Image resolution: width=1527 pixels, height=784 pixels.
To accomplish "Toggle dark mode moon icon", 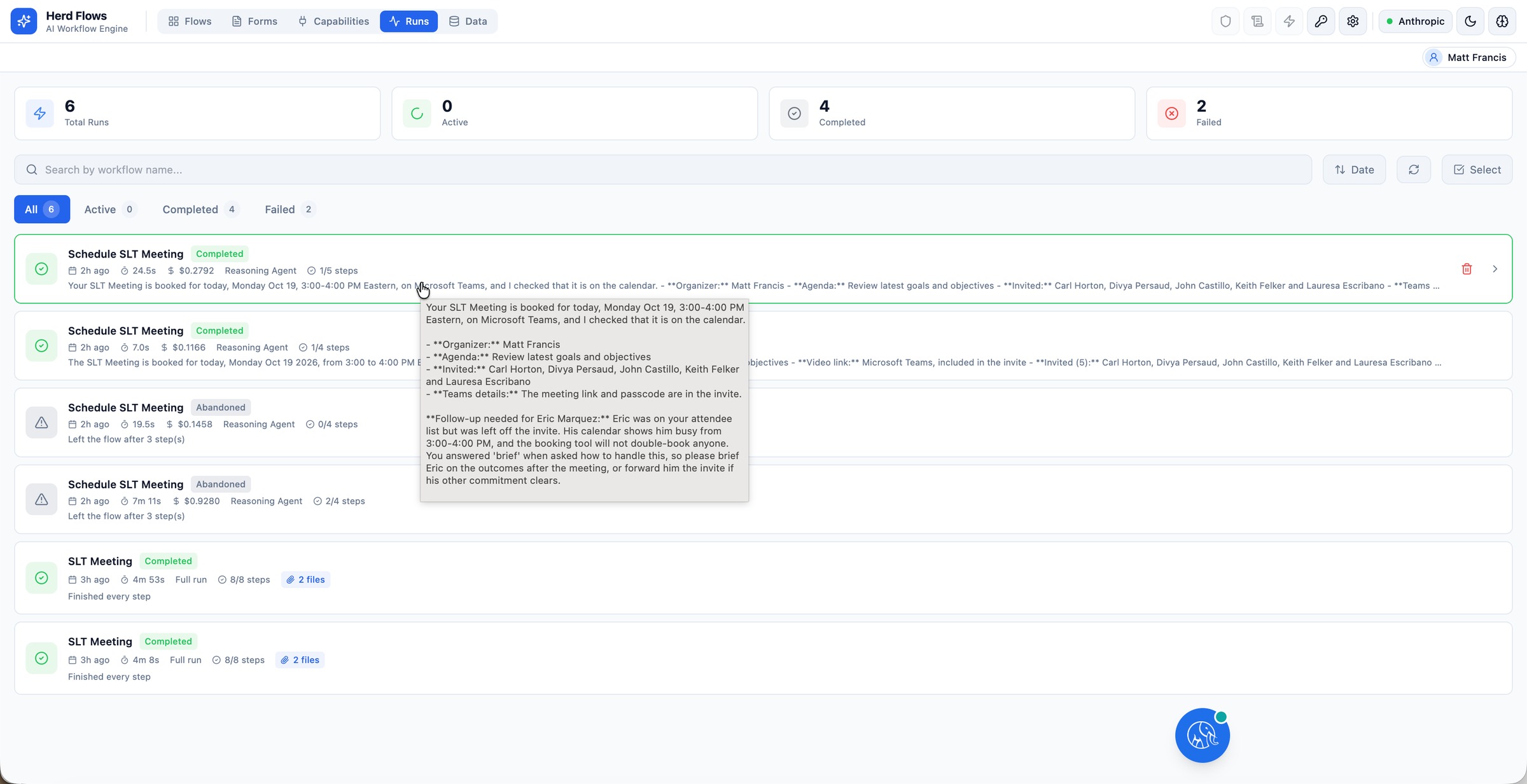I will tap(1470, 21).
